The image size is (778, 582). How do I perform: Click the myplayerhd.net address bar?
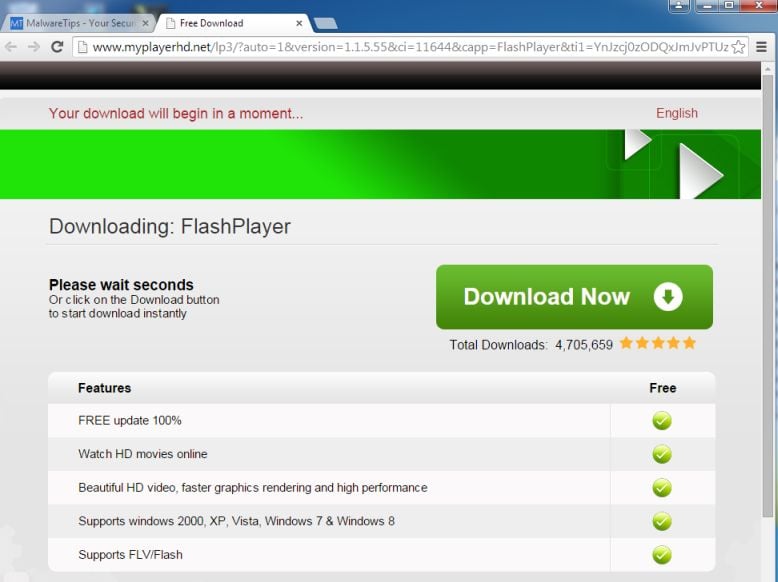(x=410, y=47)
